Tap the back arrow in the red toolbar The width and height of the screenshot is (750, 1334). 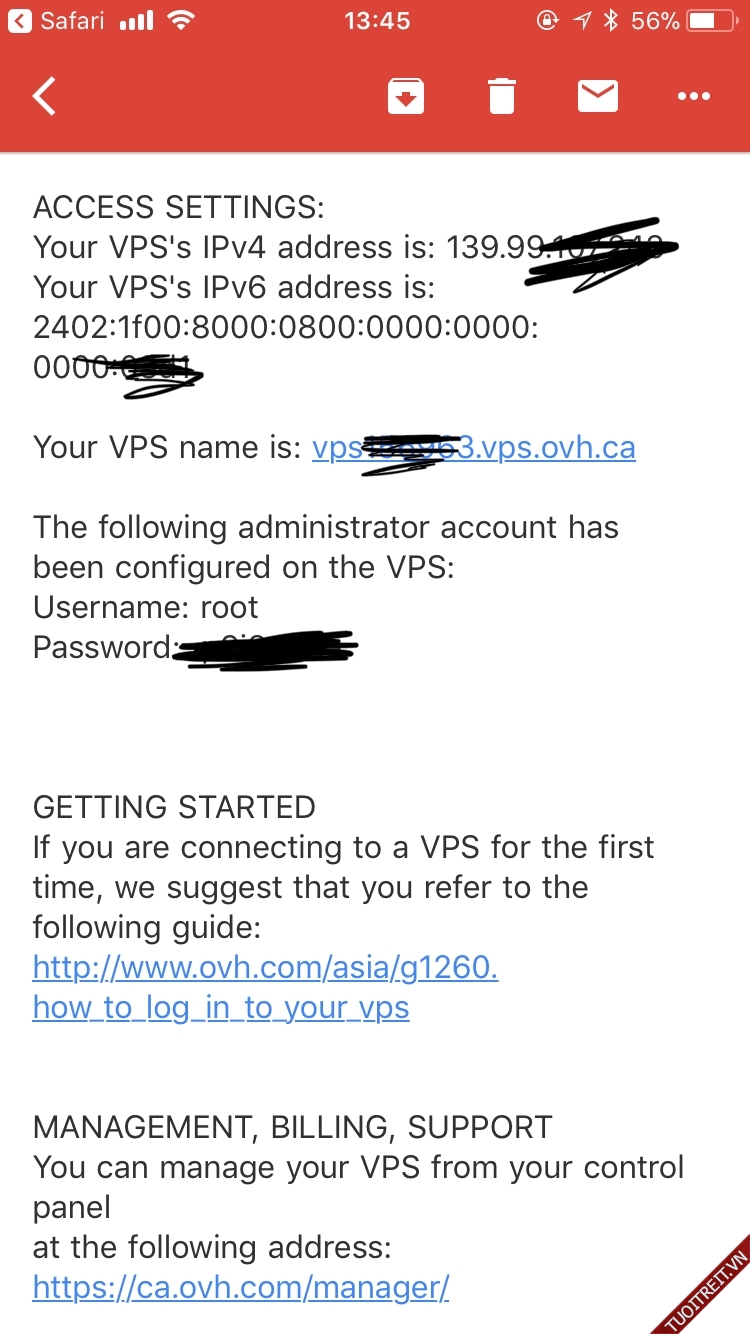pos(45,97)
